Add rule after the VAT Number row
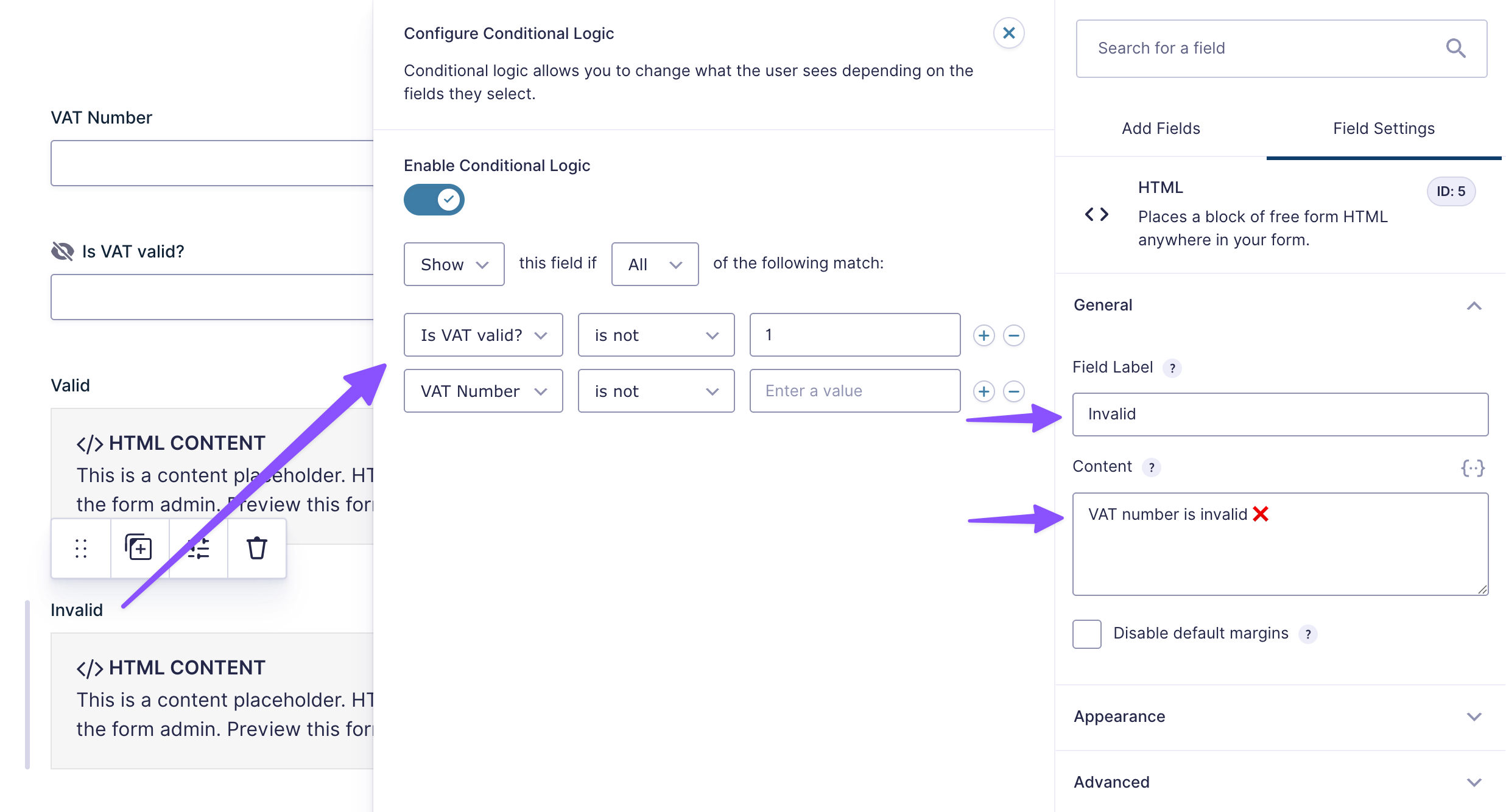The height and width of the screenshot is (812, 1506). 983,391
